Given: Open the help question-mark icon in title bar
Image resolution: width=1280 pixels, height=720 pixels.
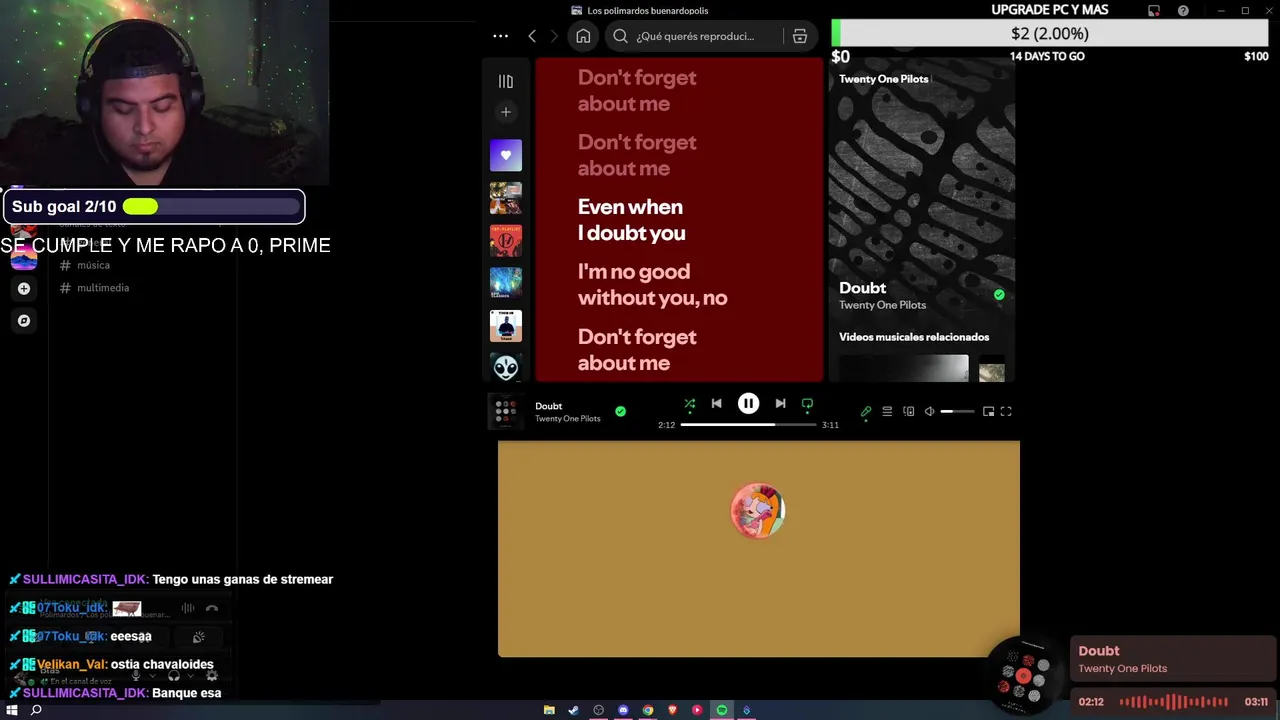Looking at the screenshot, I should pos(1184,11).
